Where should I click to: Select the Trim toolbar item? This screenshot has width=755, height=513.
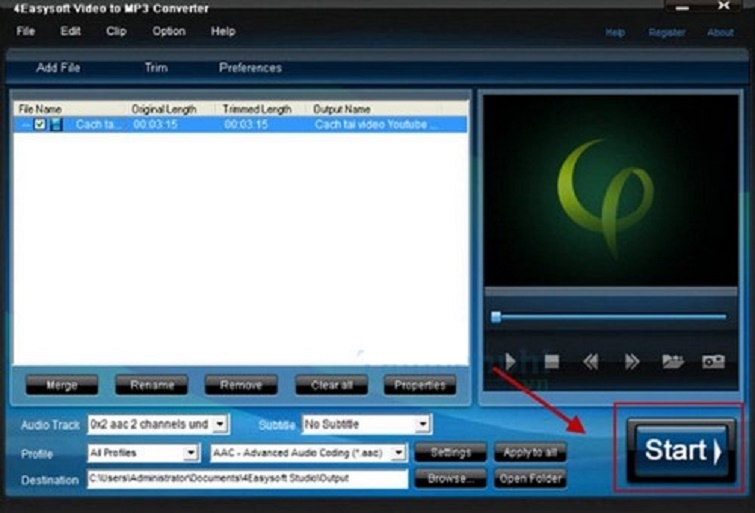click(x=156, y=67)
